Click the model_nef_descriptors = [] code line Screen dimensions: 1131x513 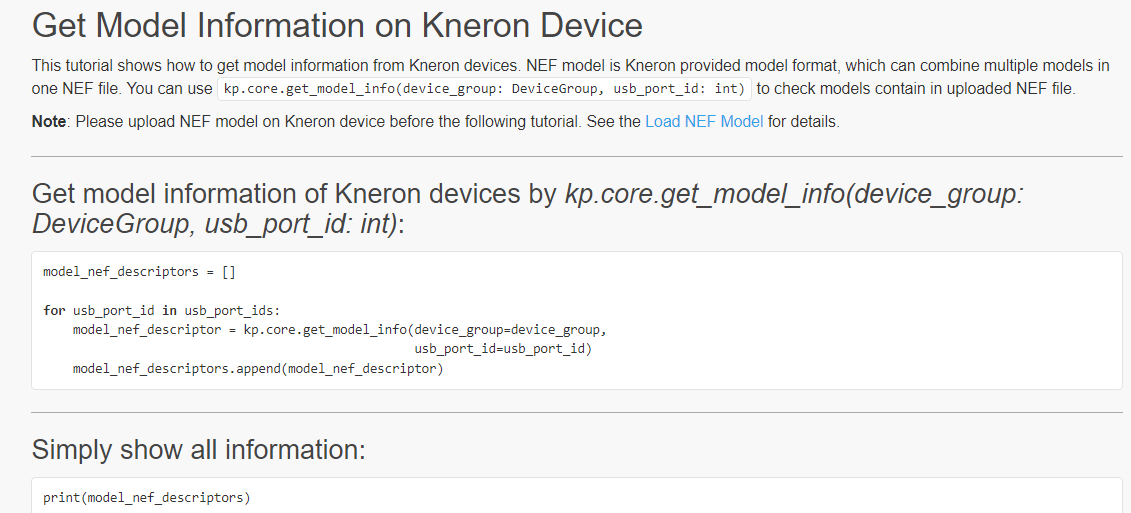[x=139, y=272]
